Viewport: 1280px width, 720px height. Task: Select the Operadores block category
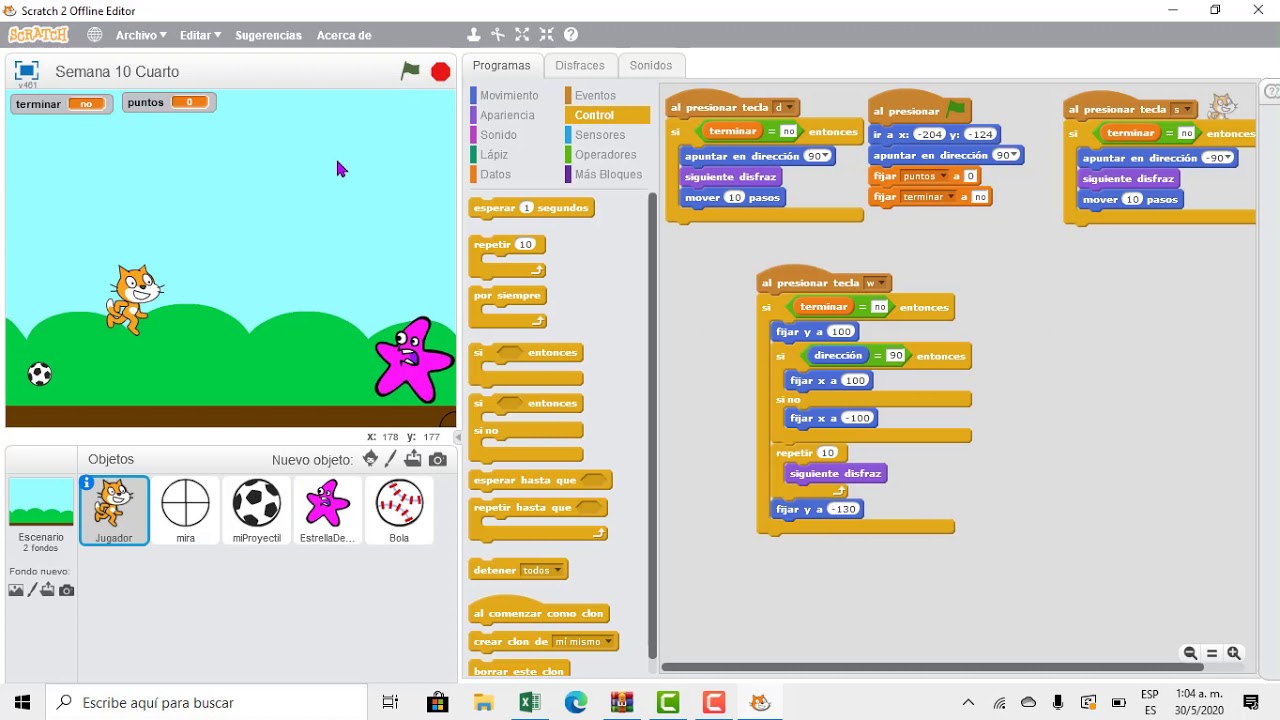click(605, 155)
